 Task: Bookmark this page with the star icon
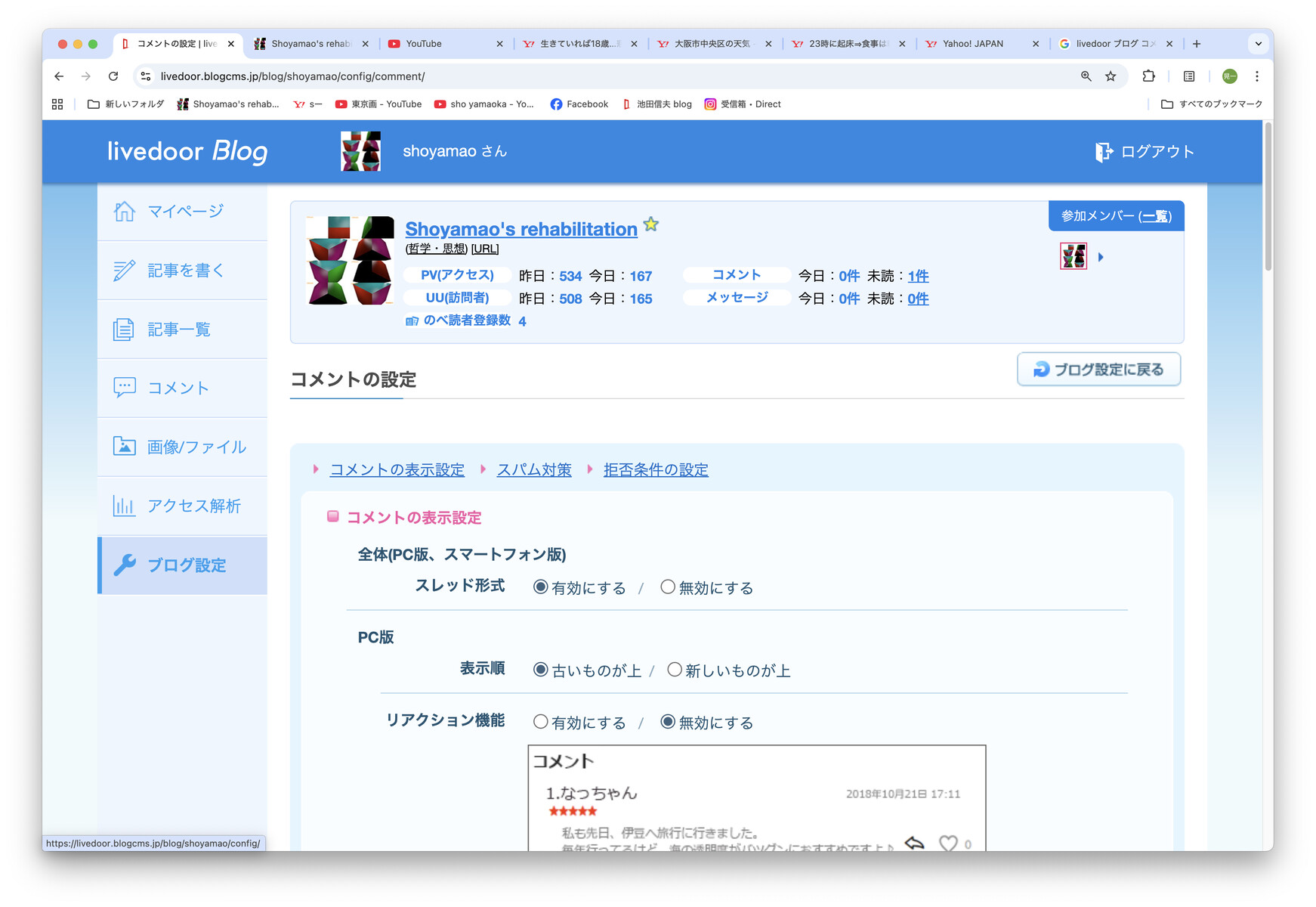tap(1111, 76)
